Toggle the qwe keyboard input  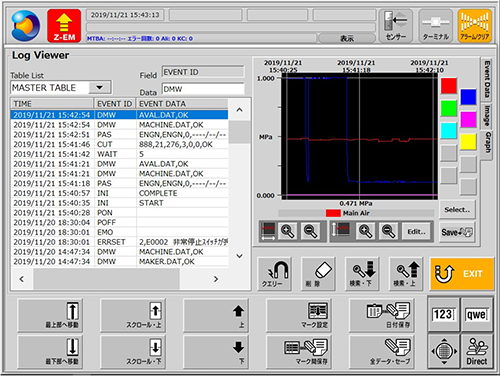click(x=477, y=314)
